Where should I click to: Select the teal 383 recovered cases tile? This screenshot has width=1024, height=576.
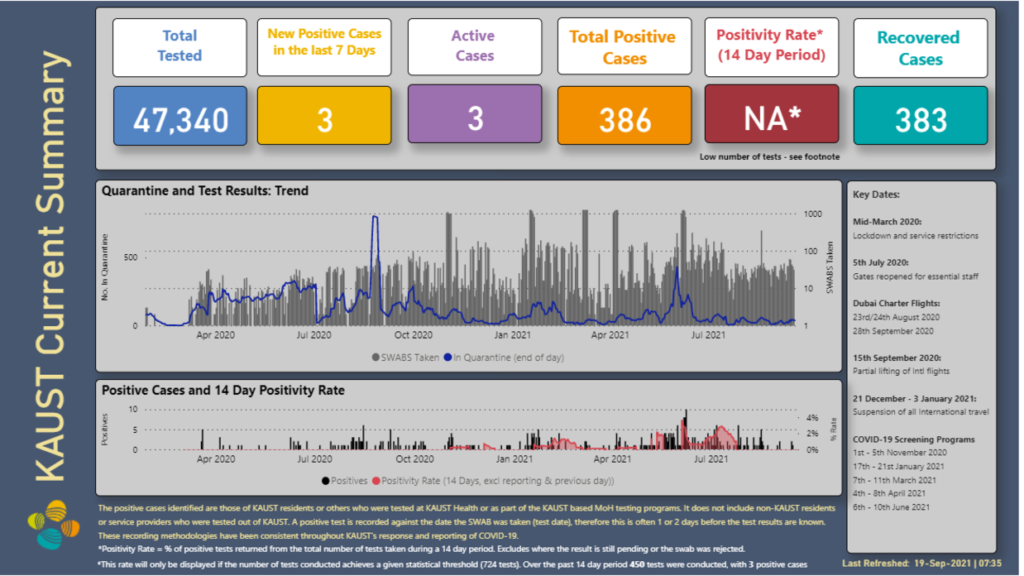[x=920, y=119]
